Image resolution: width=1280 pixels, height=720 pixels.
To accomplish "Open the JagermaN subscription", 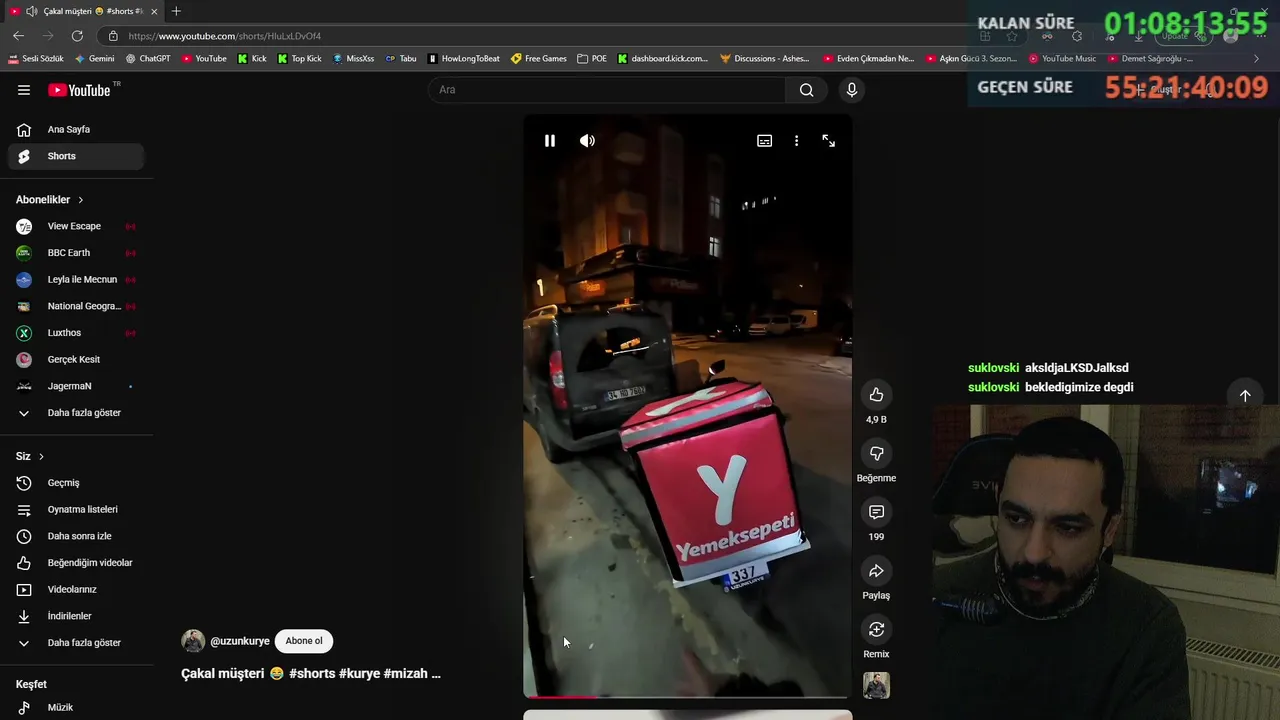I will 76,386.
